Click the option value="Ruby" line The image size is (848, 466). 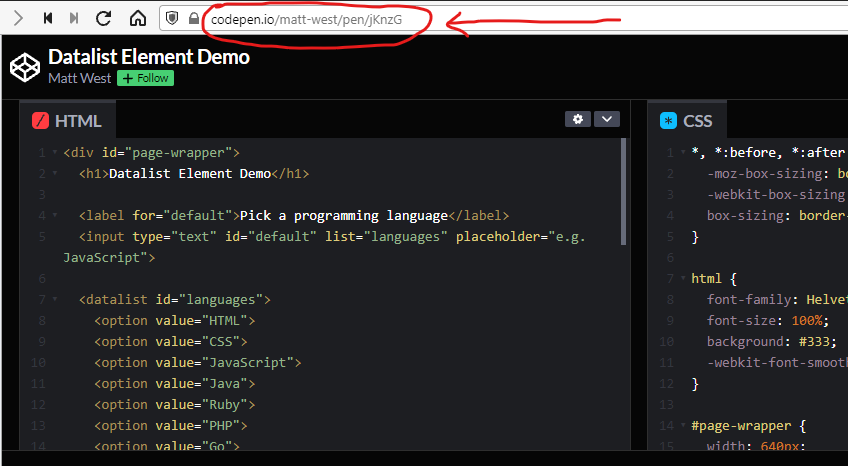(x=175, y=405)
